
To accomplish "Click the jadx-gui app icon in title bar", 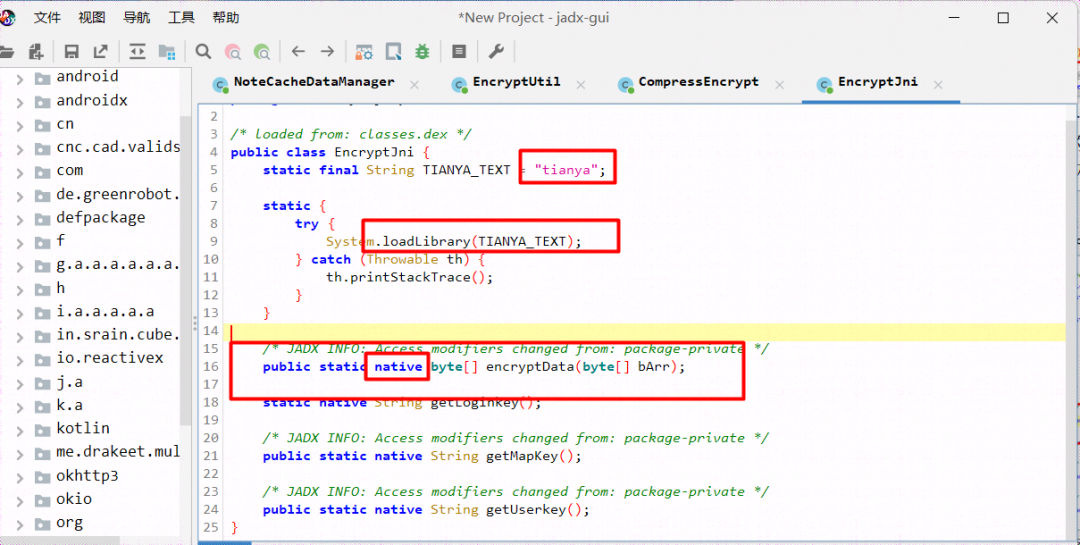I will pos(6,19).
